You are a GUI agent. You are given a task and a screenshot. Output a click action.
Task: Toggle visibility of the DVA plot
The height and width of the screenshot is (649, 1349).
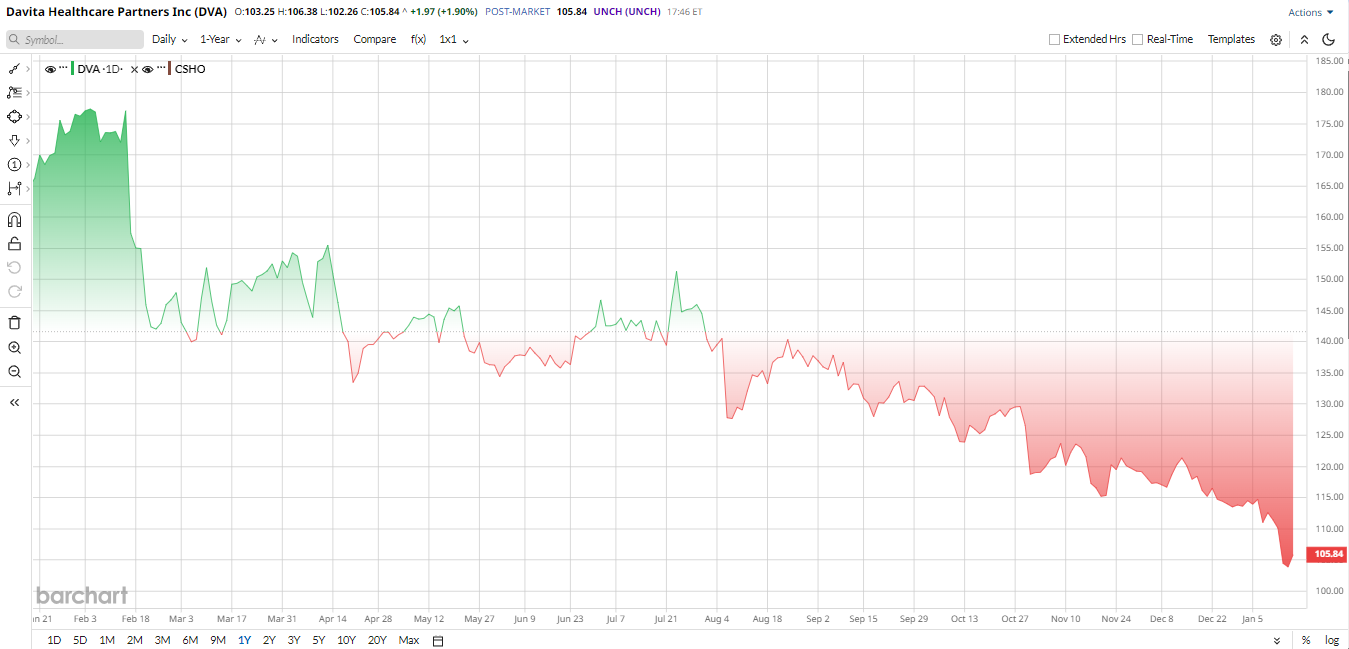click(x=50, y=69)
